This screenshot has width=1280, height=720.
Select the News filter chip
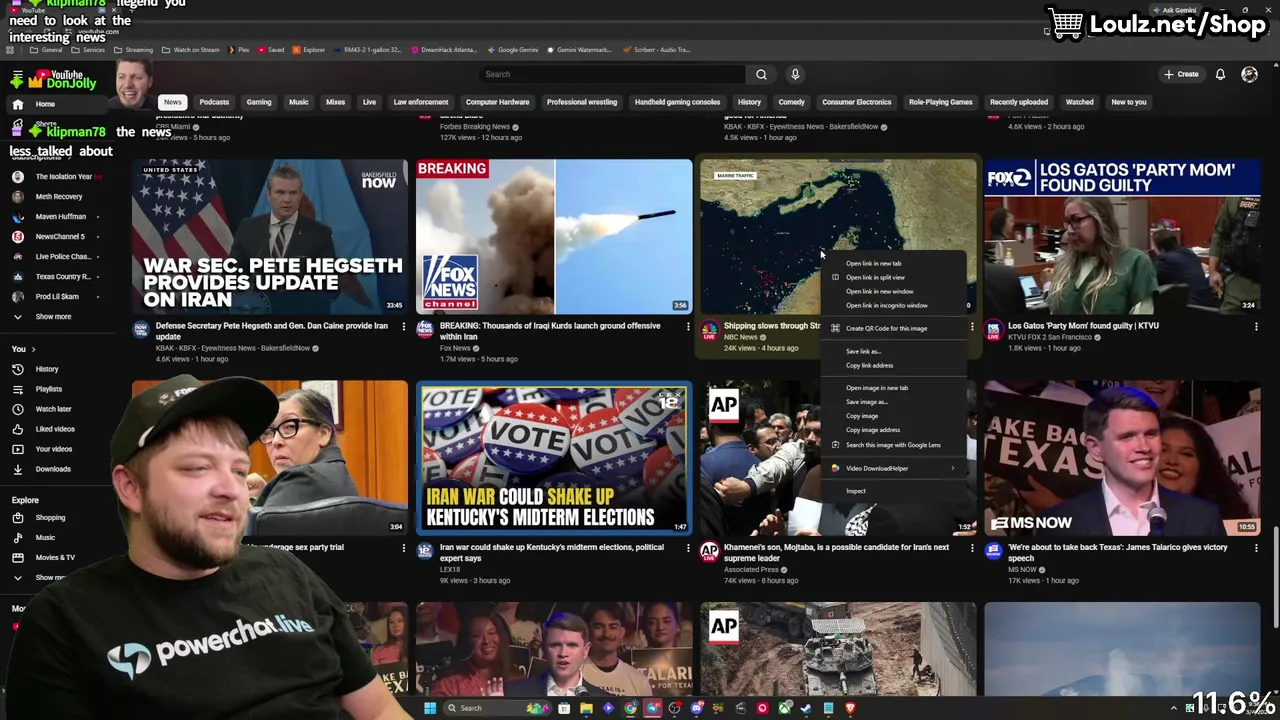point(173,102)
